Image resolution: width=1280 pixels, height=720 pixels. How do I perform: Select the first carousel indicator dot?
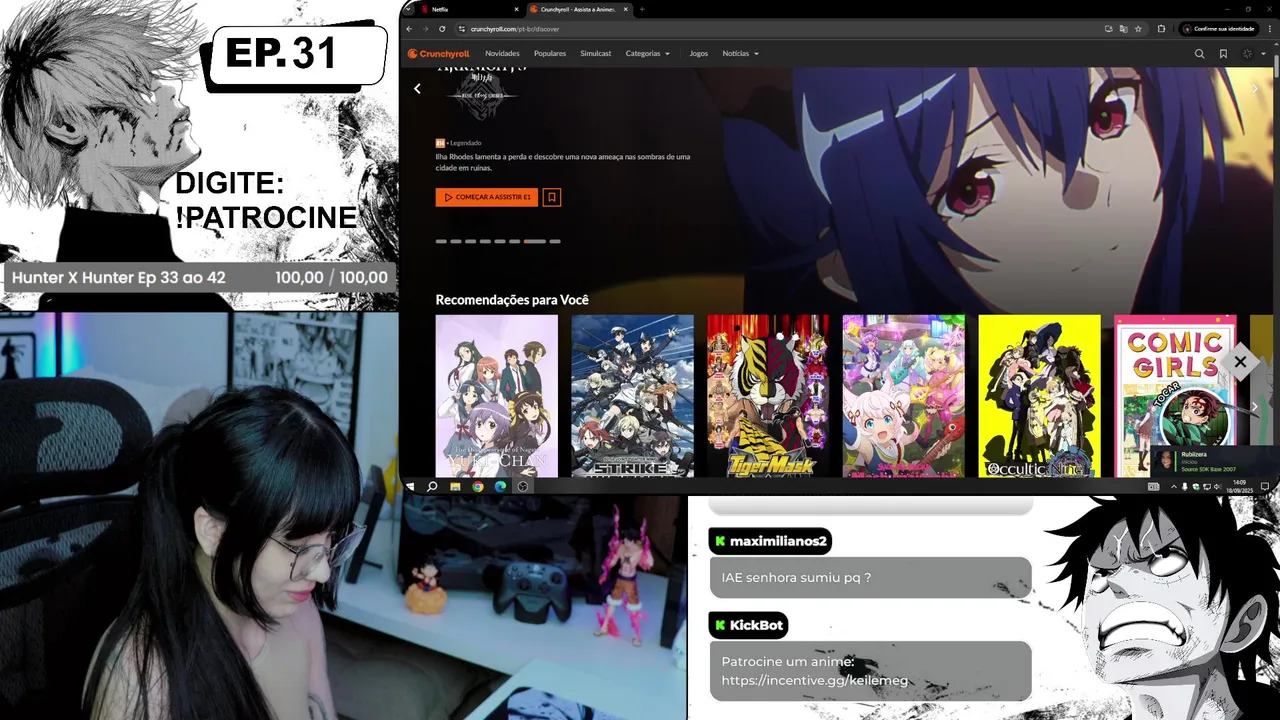coord(441,241)
